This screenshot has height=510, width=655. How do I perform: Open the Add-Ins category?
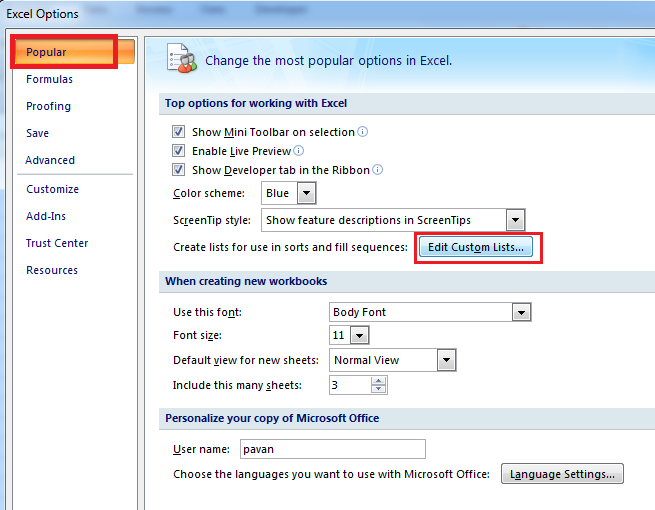pyautogui.click(x=46, y=216)
